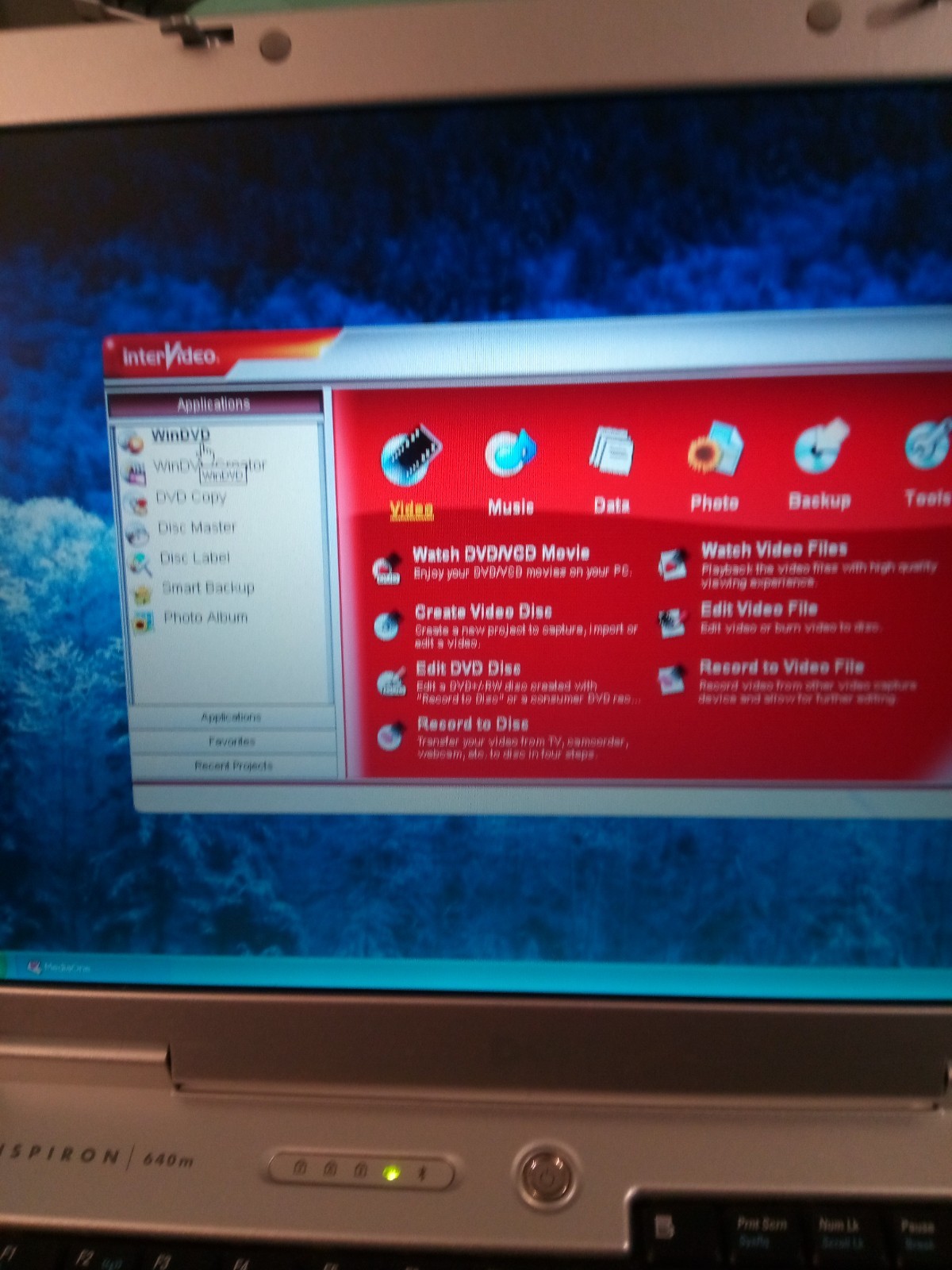Click the Disc Label application icon

pos(140,564)
